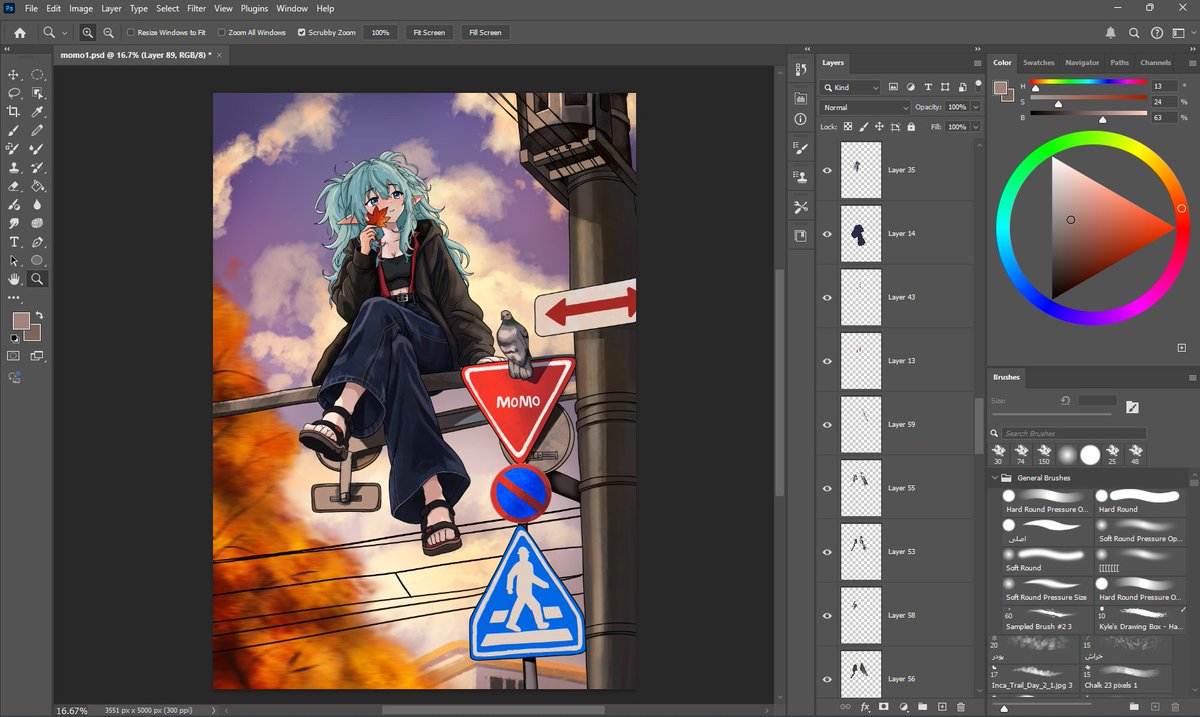The image size is (1200, 717).
Task: Switch to the Channels tab
Action: coord(1155,62)
